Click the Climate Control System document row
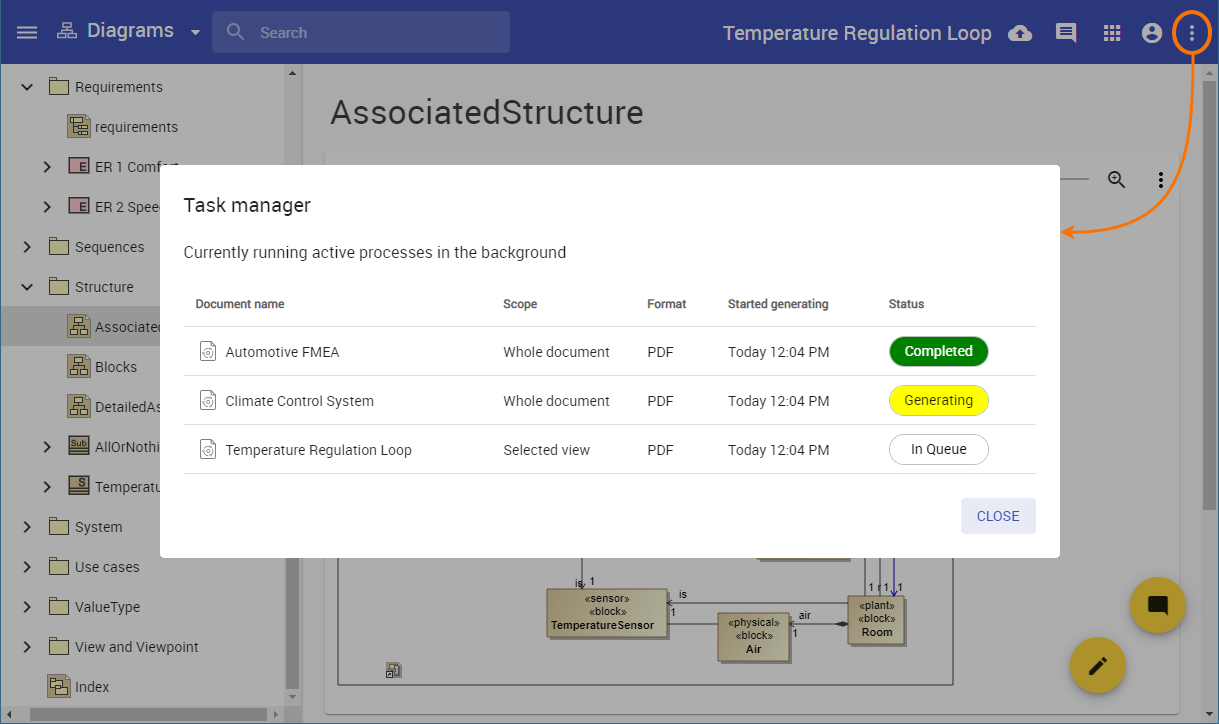The image size is (1219, 724). pos(300,401)
